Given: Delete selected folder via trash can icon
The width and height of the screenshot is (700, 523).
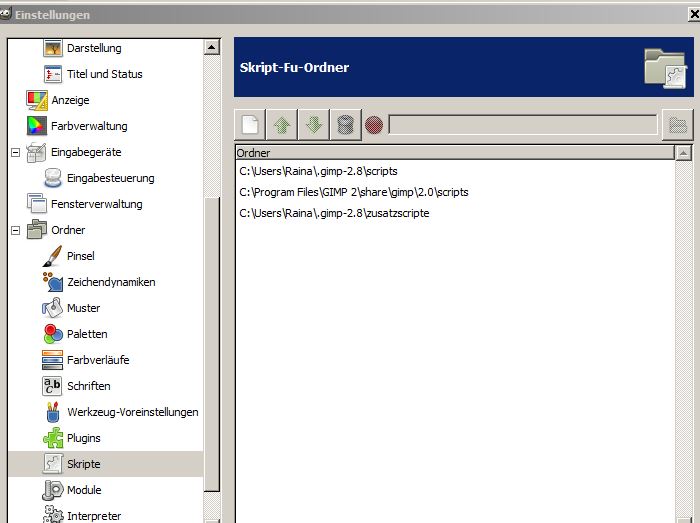Looking at the screenshot, I should (346, 125).
